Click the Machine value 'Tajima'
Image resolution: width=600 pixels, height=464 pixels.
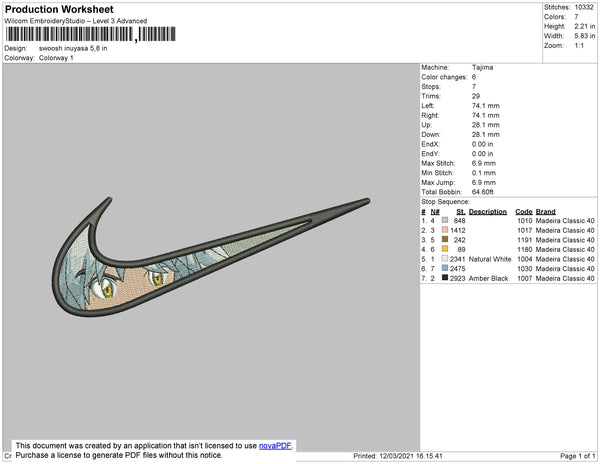pos(483,67)
